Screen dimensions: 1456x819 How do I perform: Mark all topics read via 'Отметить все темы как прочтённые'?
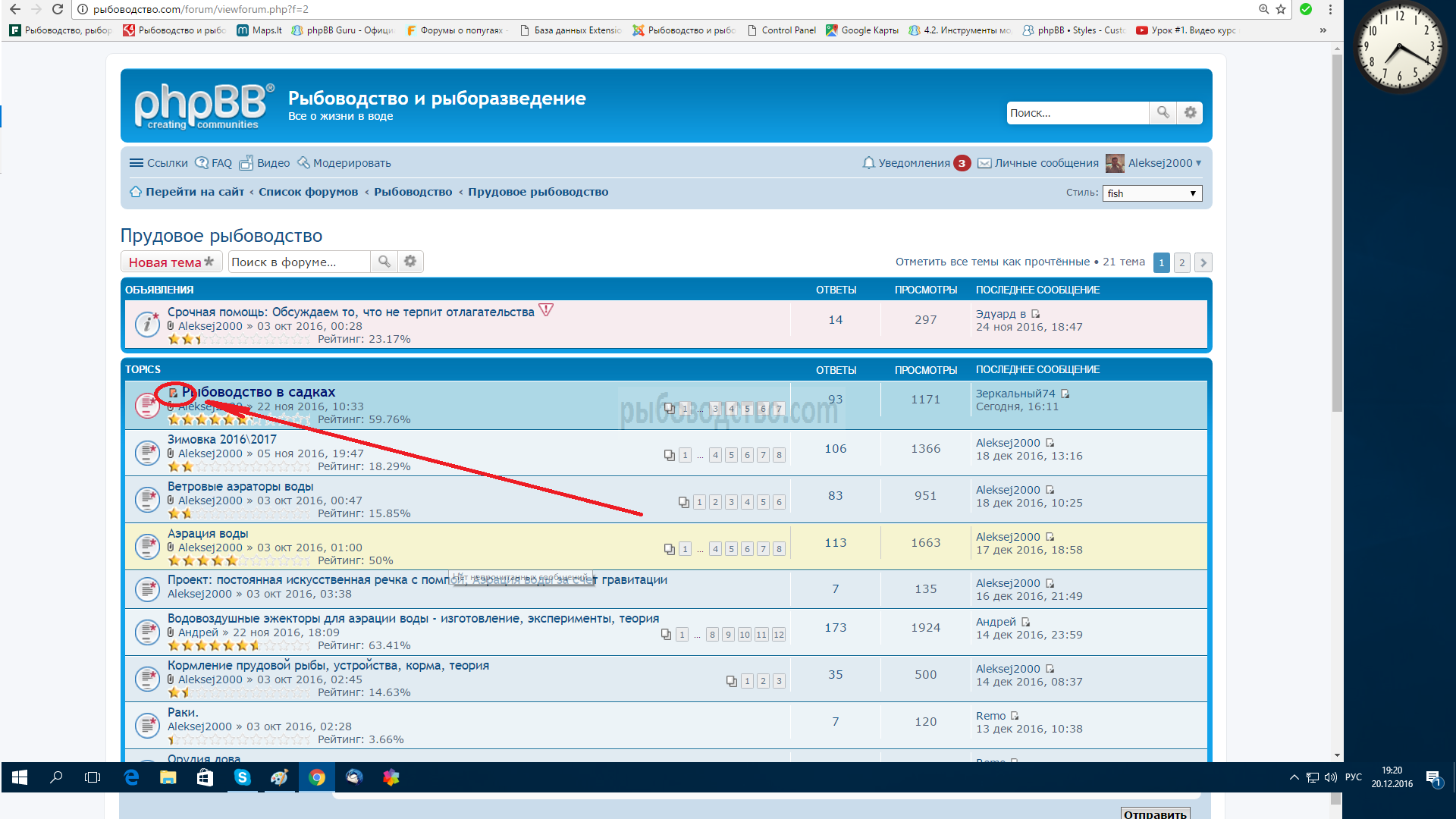992,262
